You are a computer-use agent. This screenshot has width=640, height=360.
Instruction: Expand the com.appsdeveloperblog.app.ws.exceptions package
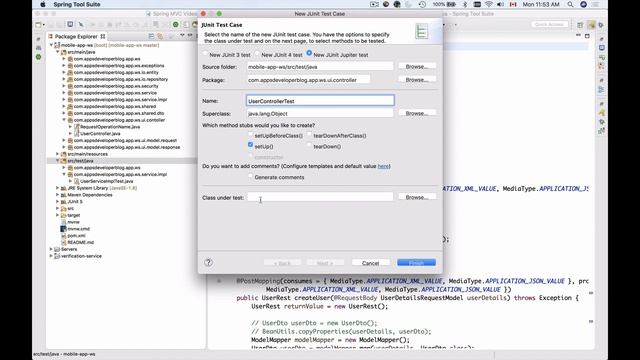(x=64, y=66)
